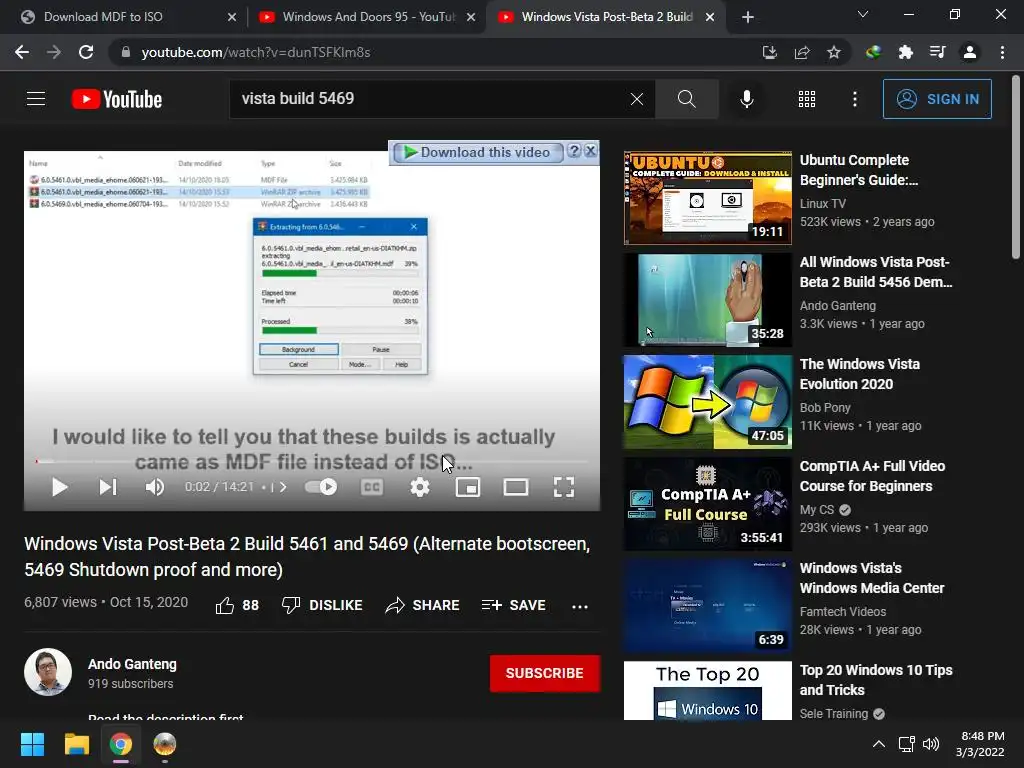The height and width of the screenshot is (768, 1024).
Task: Open the Ando Ganteng channel name link
Action: point(133,664)
